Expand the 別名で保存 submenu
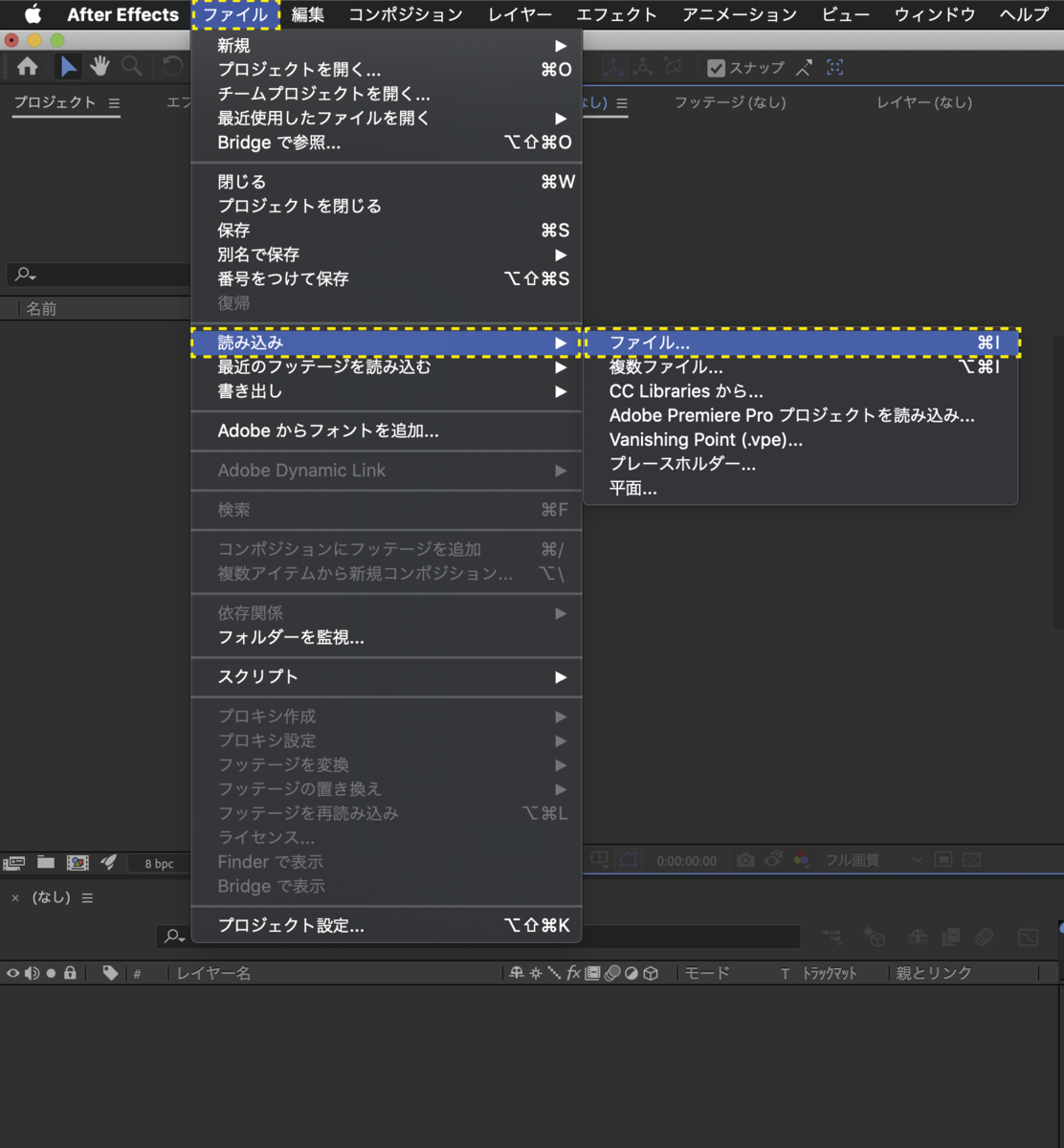 click(x=387, y=254)
